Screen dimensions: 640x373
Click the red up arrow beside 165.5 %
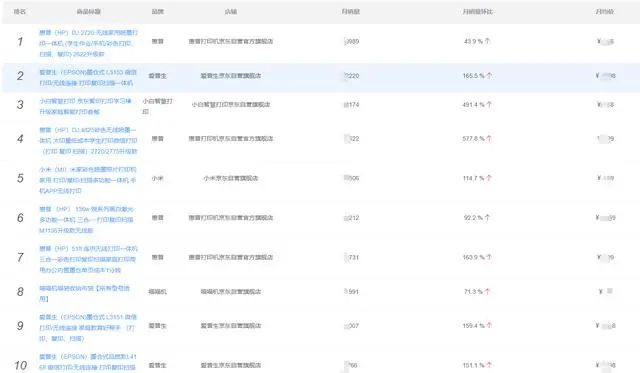[x=489, y=75]
